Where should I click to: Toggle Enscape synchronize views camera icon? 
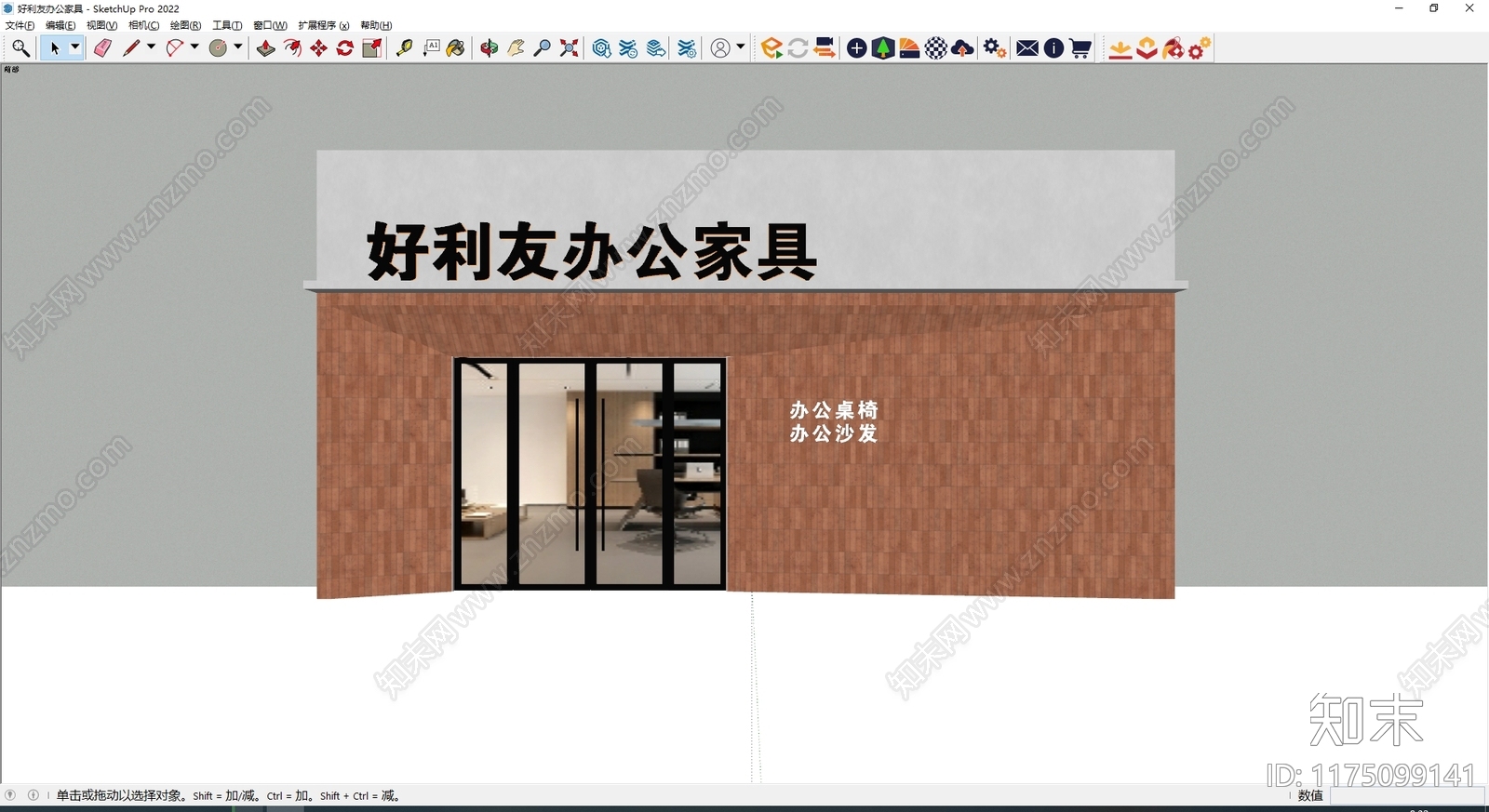tap(824, 48)
